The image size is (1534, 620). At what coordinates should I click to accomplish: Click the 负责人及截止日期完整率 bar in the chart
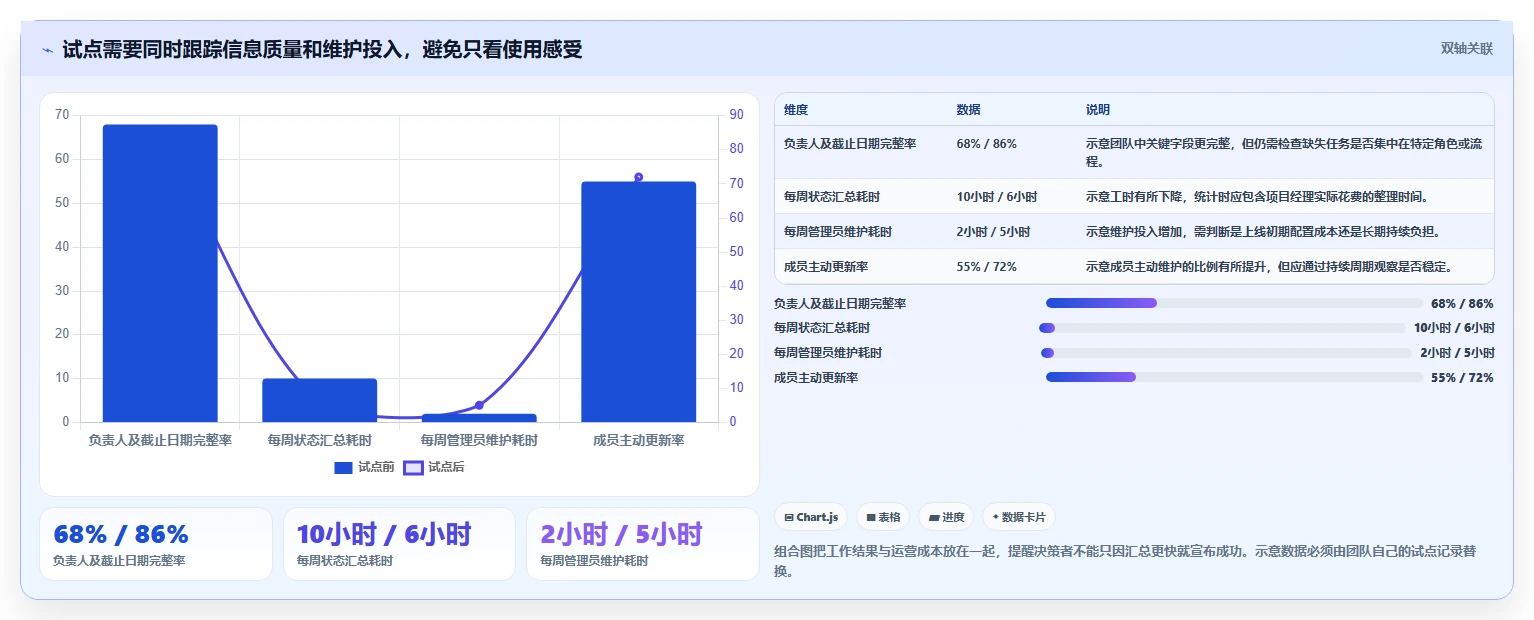[160, 273]
